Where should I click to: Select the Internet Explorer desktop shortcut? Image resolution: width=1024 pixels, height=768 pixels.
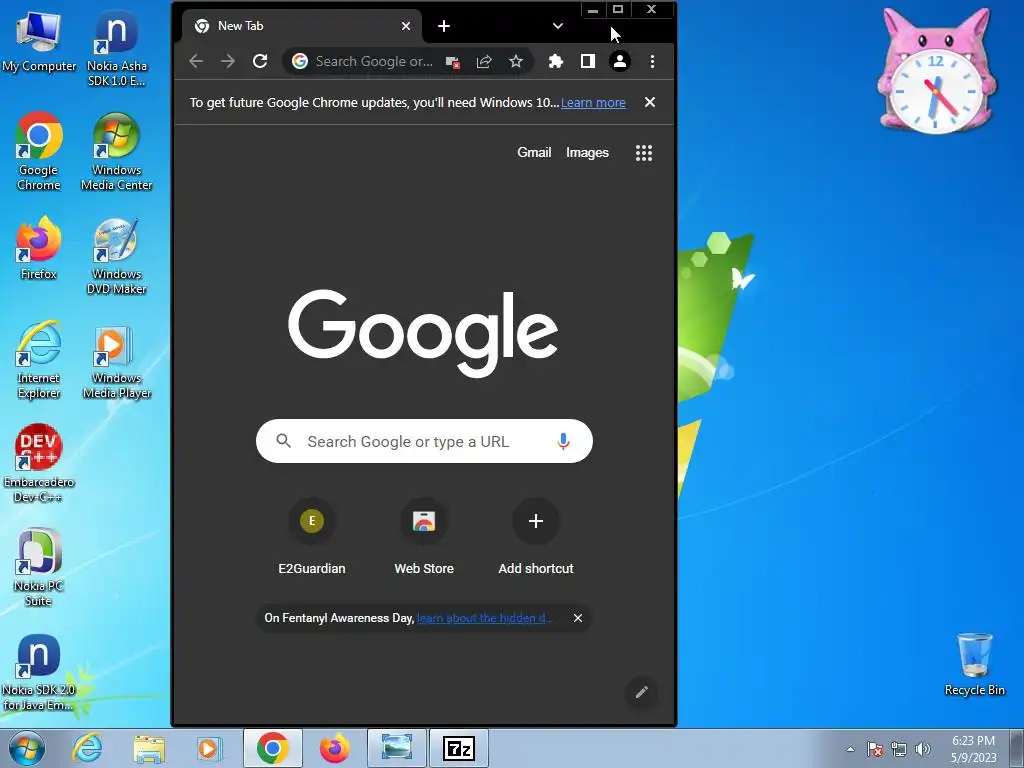tap(39, 359)
